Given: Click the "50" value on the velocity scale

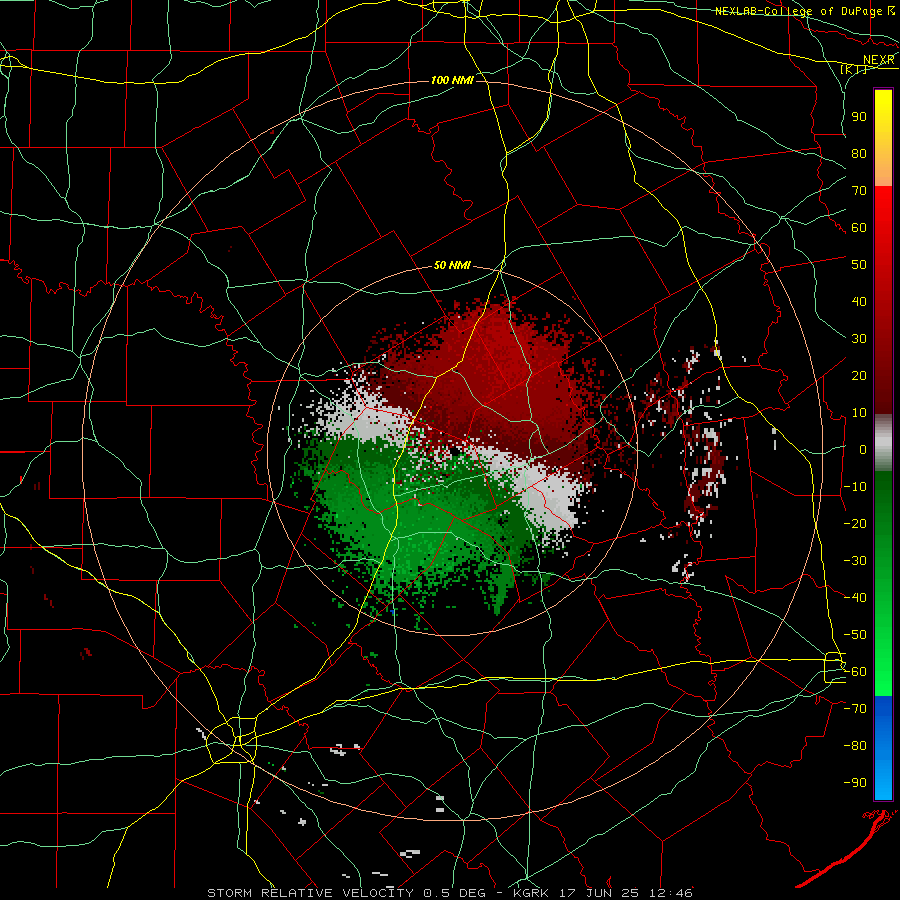Looking at the screenshot, I should pos(859,265).
